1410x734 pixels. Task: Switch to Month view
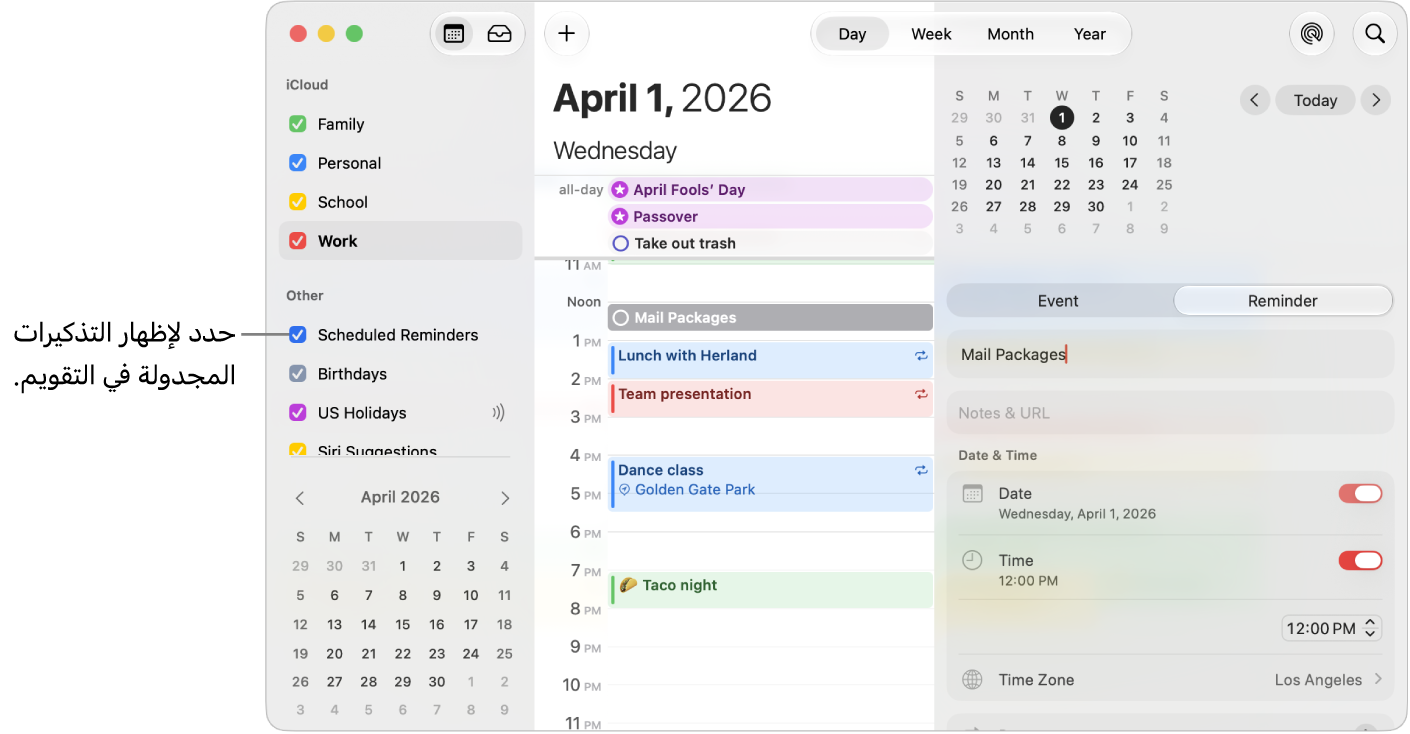[1010, 34]
